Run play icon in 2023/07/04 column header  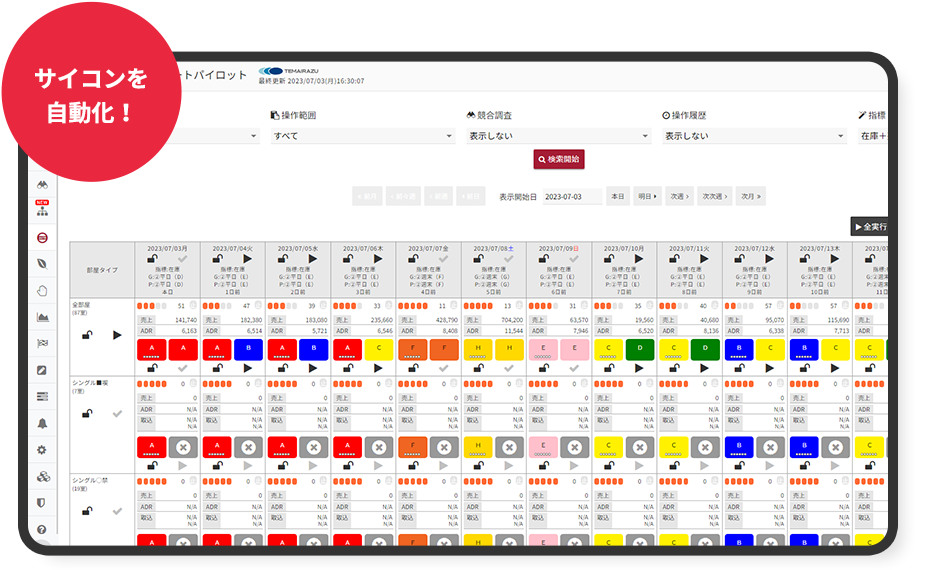point(247,259)
